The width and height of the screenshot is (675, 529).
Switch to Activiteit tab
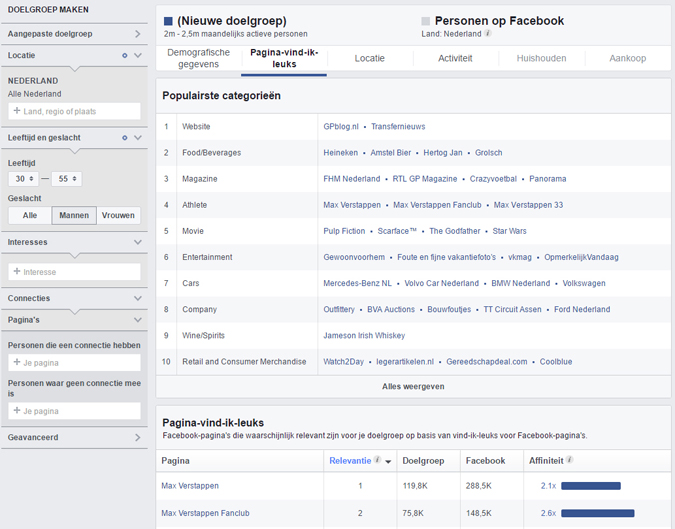click(x=455, y=58)
